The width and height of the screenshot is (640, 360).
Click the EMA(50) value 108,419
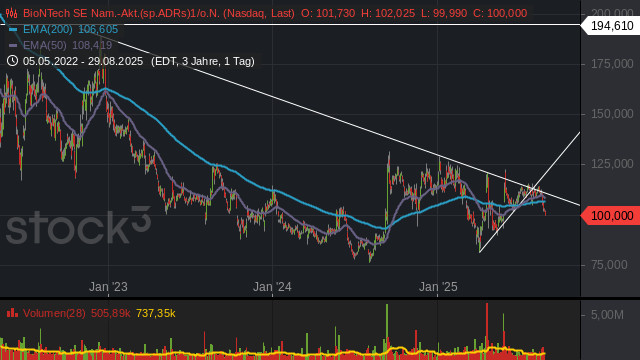92,45
